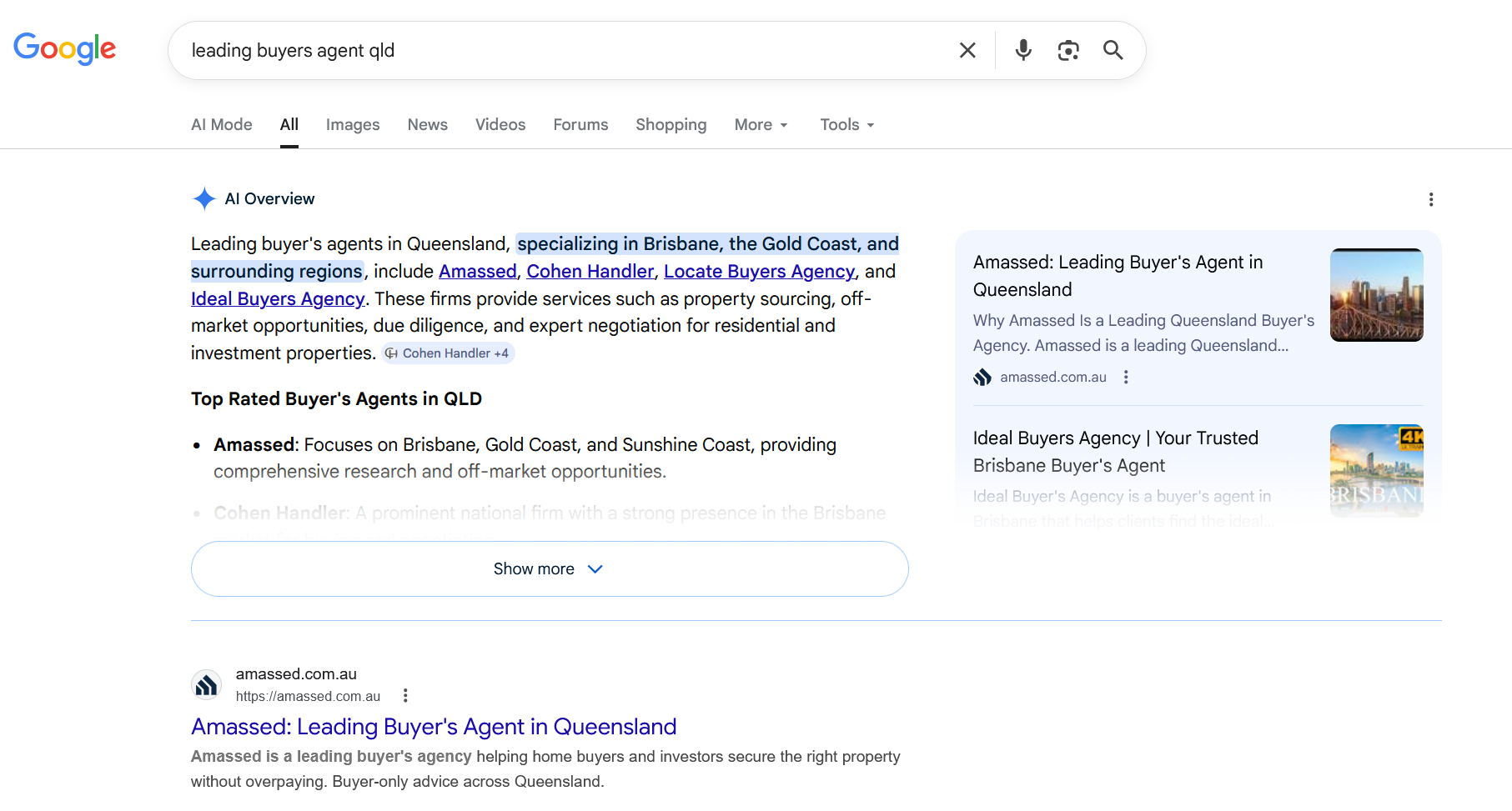This screenshot has width=1512, height=811.
Task: Click the Cohen Handler +4 sources chip
Action: point(448,353)
